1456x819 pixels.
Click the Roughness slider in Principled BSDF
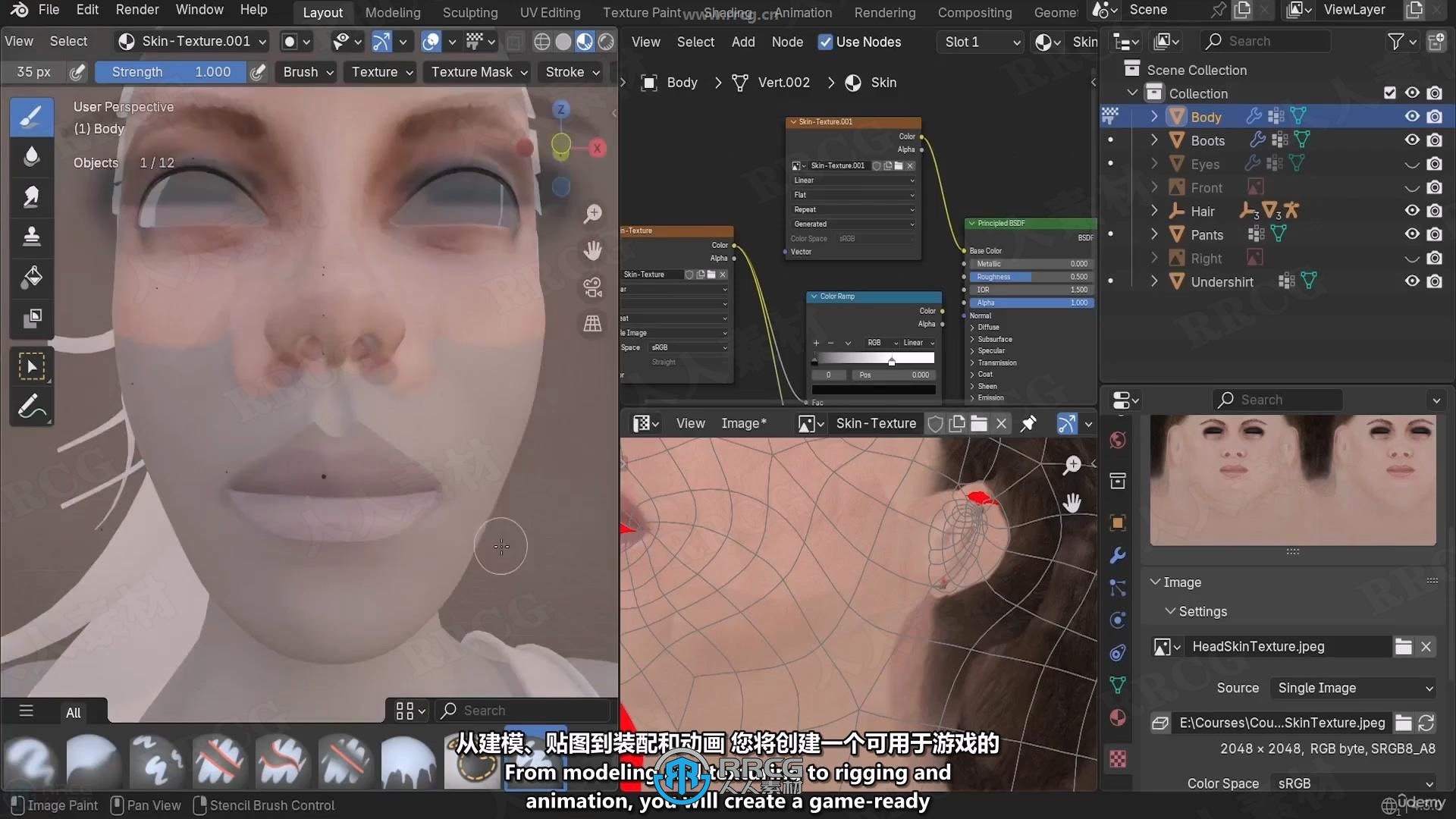click(1031, 277)
